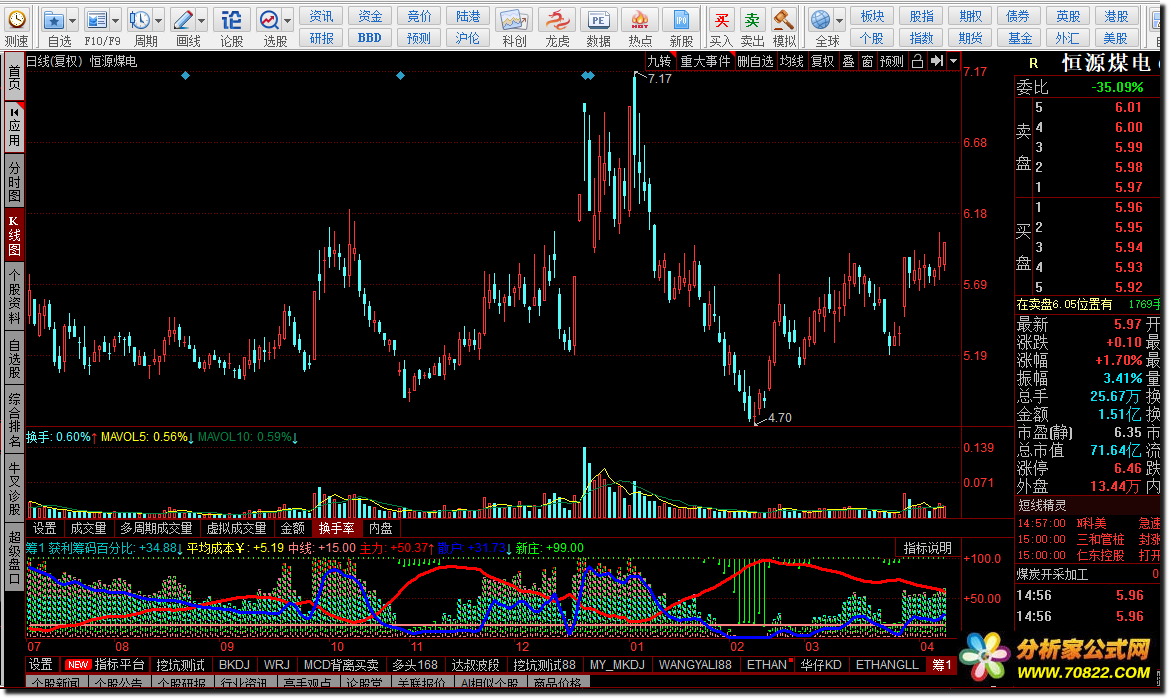Toggle the 均线 moving averages display

click(792, 61)
